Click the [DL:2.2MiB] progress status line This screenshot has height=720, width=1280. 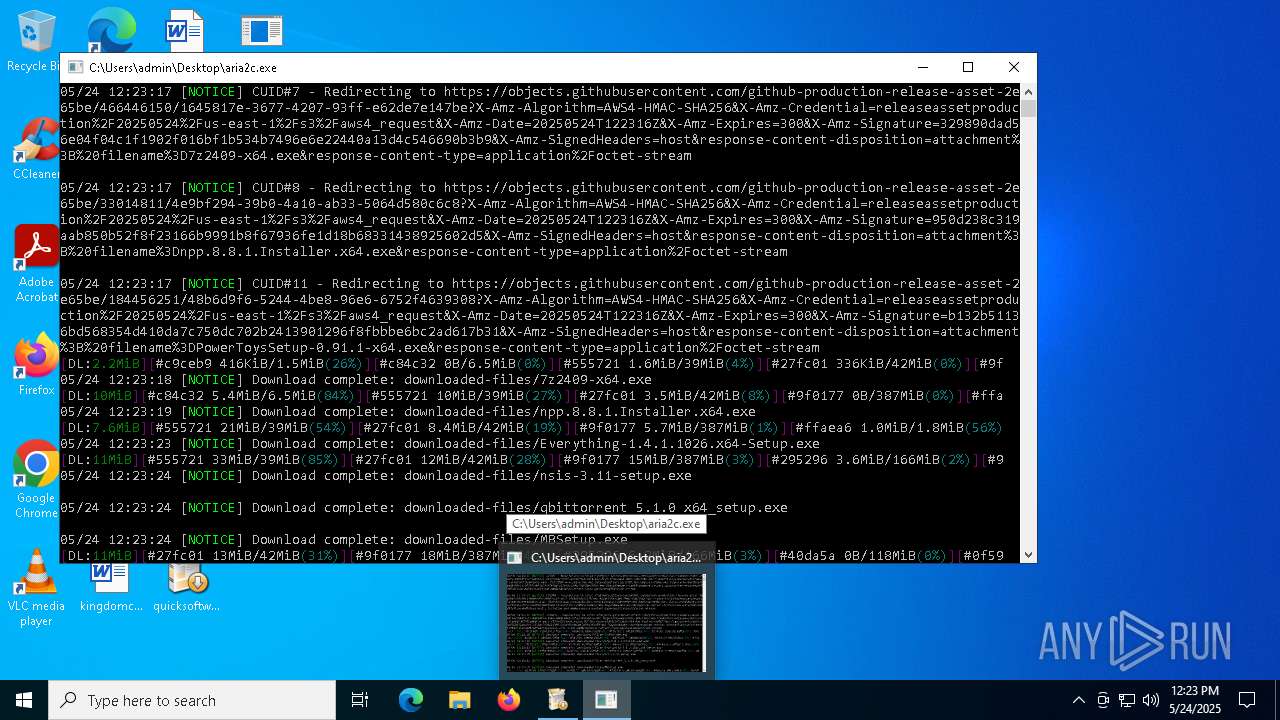(x=532, y=364)
